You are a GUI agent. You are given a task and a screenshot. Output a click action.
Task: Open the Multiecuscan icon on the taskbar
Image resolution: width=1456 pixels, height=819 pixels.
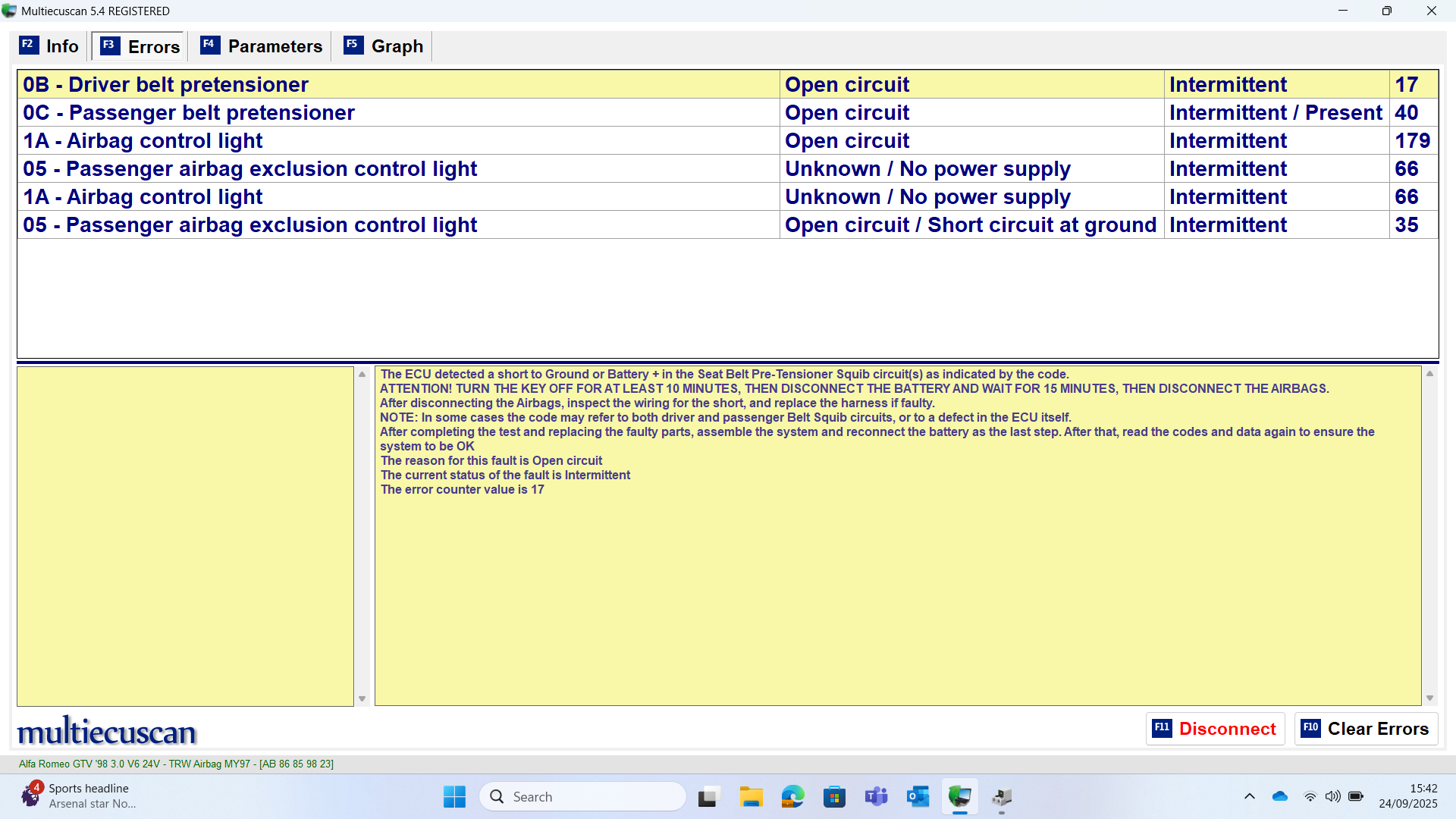(x=959, y=796)
